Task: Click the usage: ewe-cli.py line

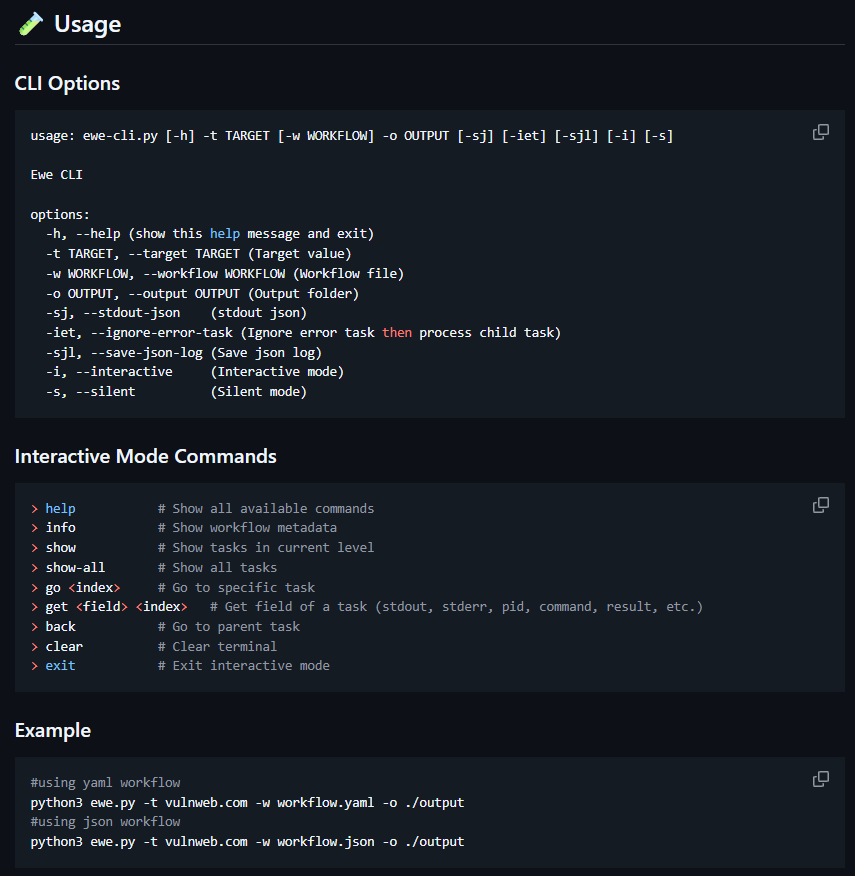Action: click(352, 136)
